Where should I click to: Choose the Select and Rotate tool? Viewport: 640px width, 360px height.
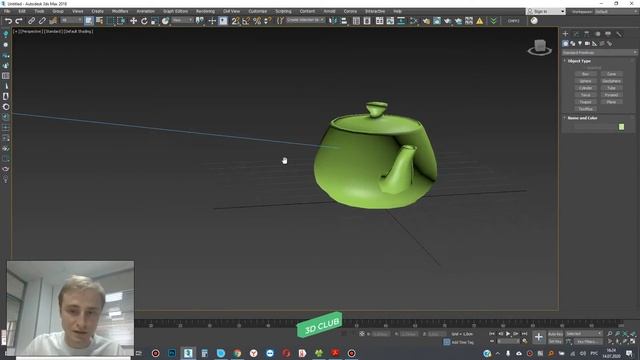pos(144,21)
